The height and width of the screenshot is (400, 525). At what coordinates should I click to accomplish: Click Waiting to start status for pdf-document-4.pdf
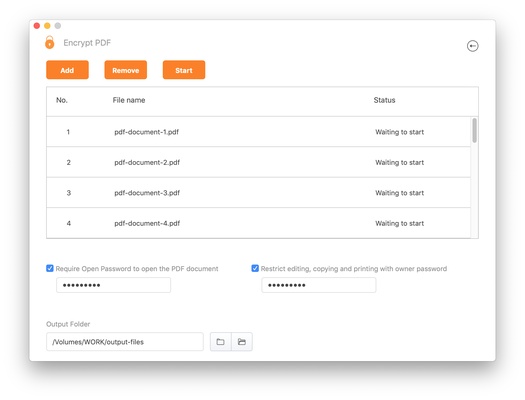click(x=399, y=223)
